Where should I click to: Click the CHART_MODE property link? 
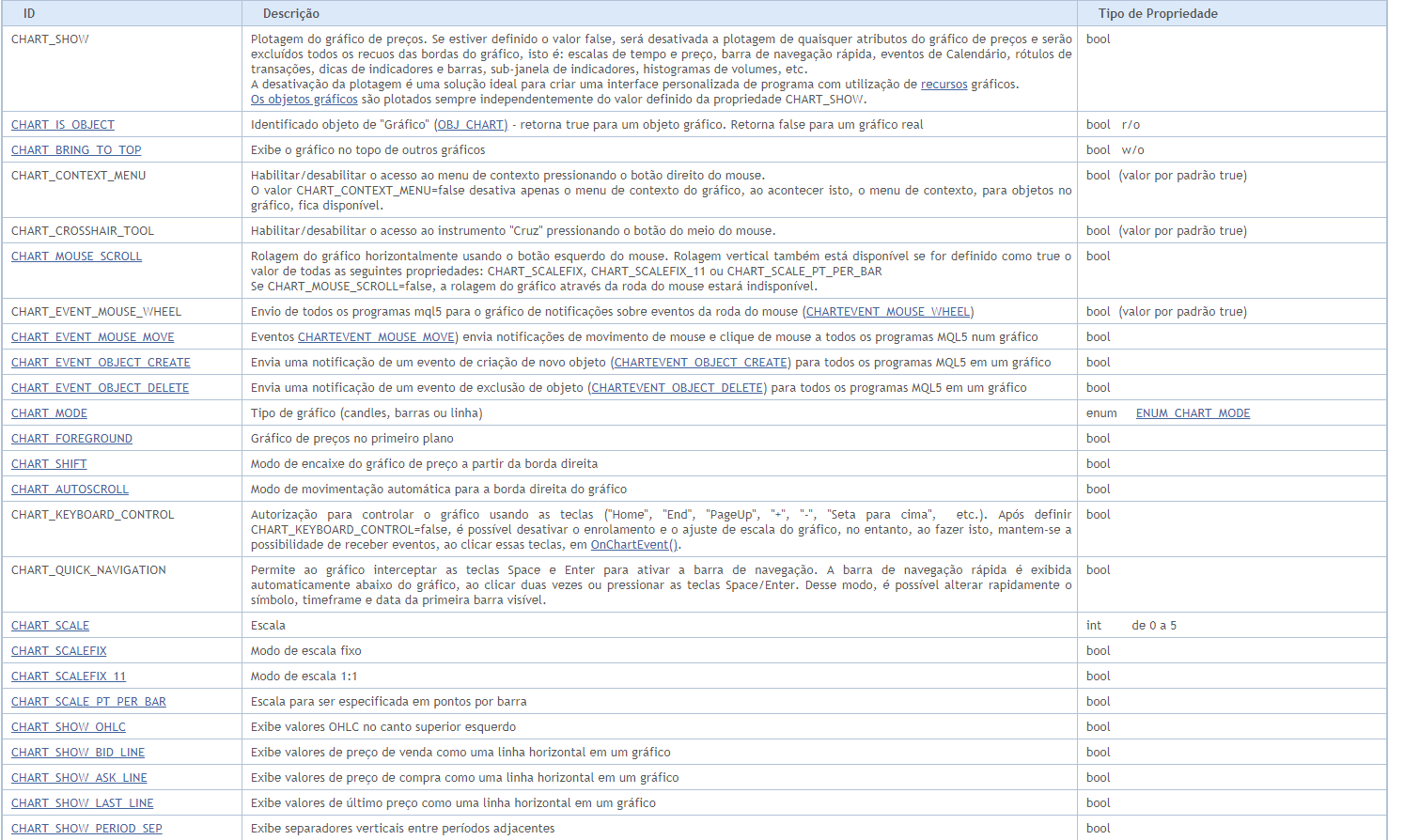tap(49, 413)
